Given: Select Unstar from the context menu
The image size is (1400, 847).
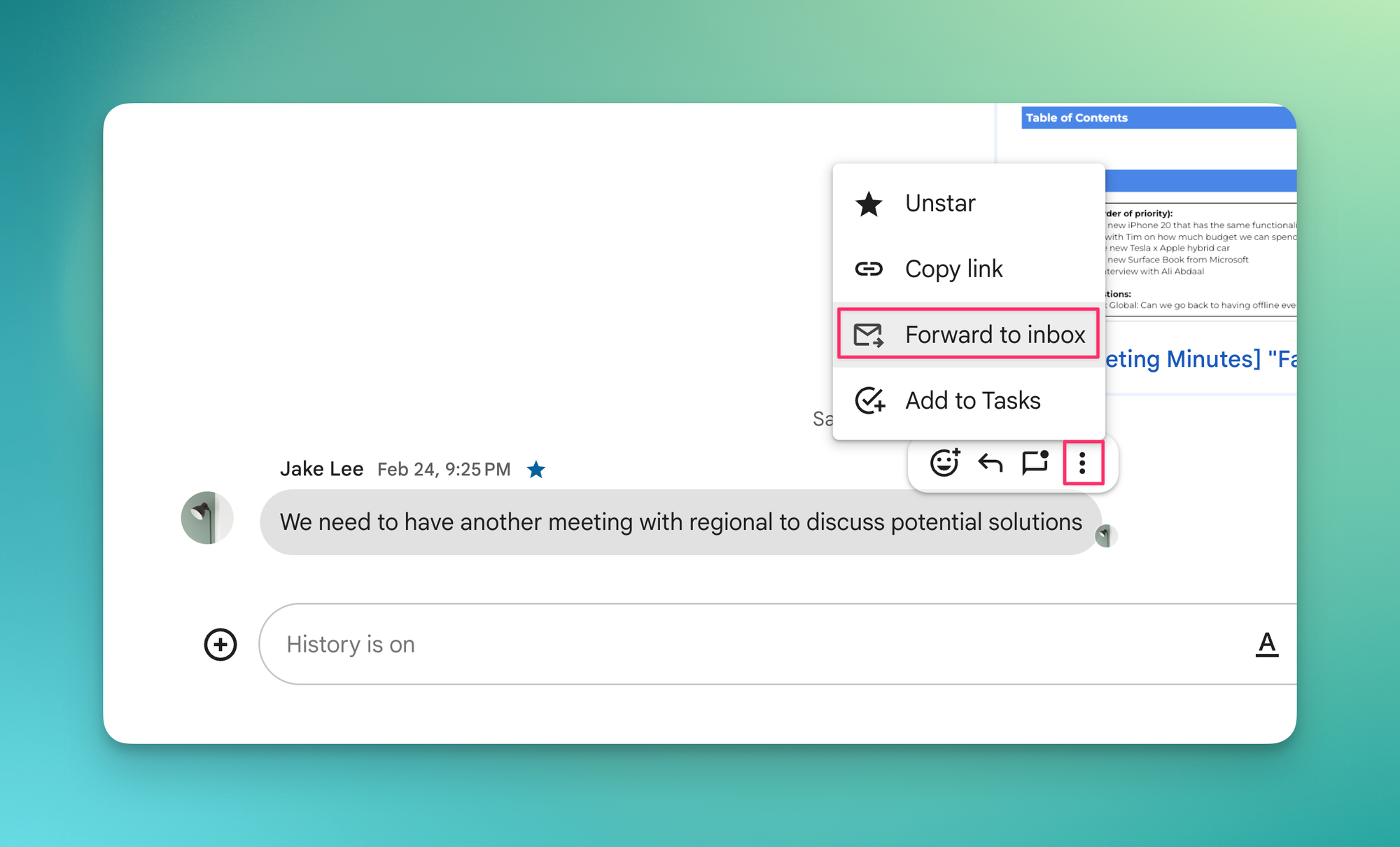Looking at the screenshot, I should [x=940, y=203].
